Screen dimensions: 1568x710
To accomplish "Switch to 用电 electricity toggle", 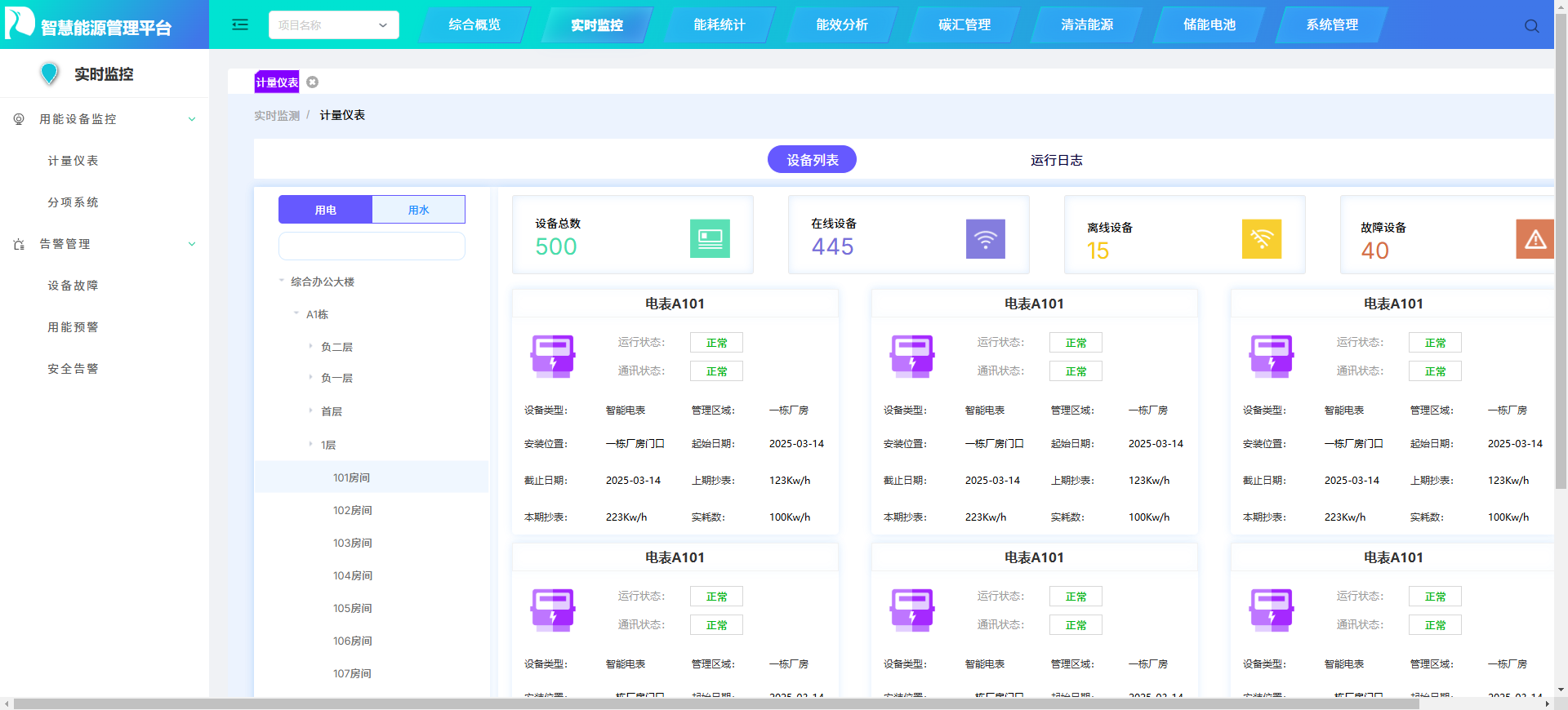I will [x=325, y=210].
